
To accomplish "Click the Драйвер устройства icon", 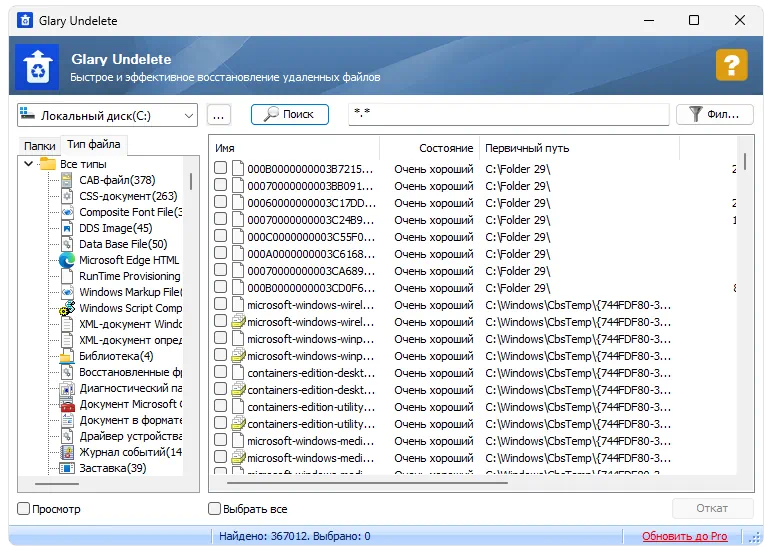I will click(x=67, y=437).
